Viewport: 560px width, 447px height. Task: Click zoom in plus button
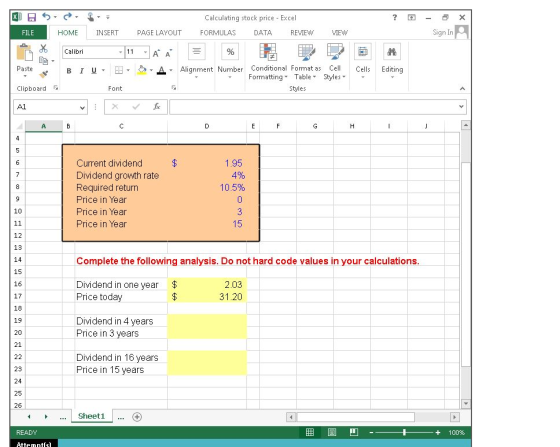tap(438, 432)
